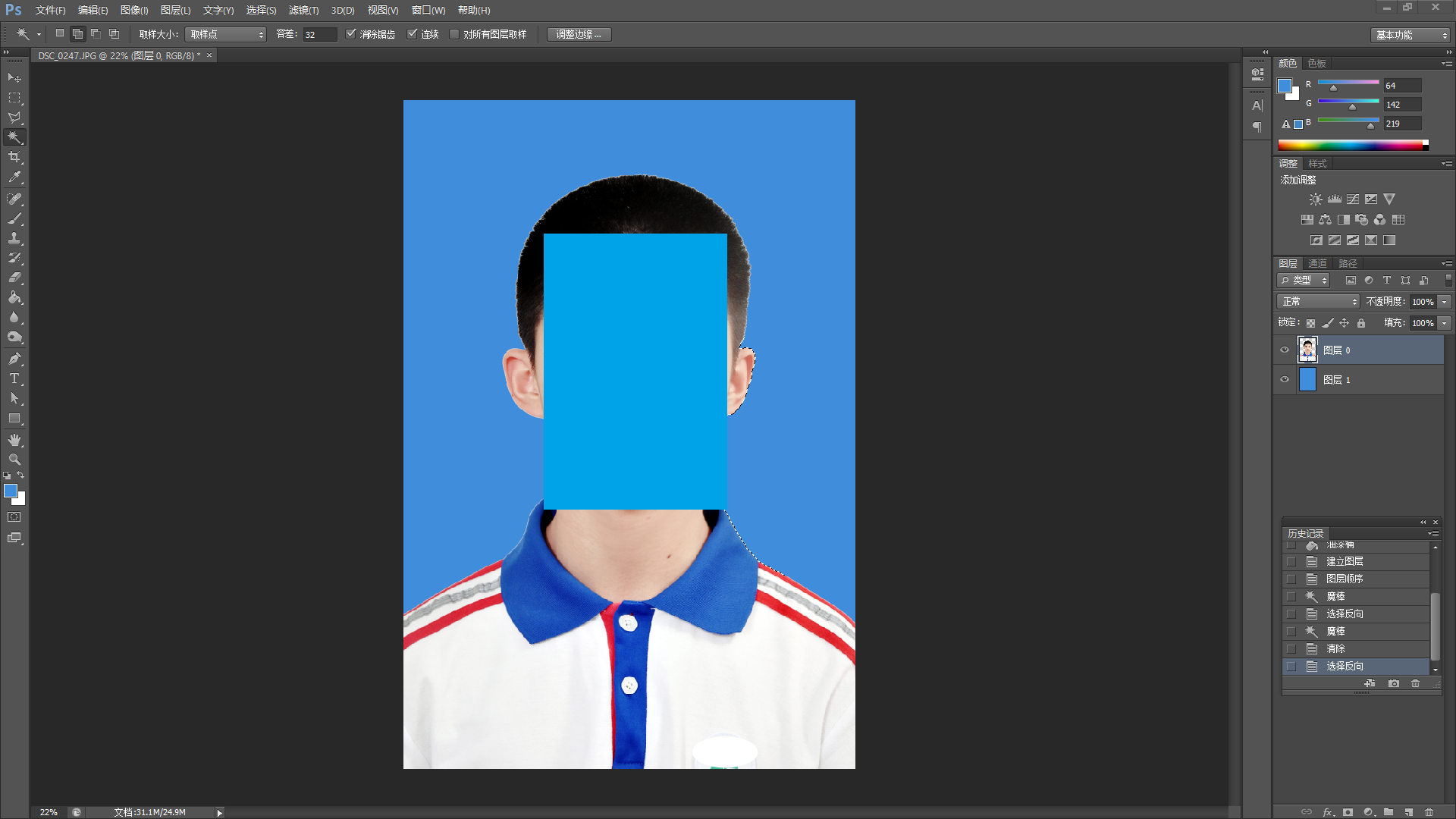Toggle contiguous checkbox 连续
The width and height of the screenshot is (1456, 819).
[413, 34]
